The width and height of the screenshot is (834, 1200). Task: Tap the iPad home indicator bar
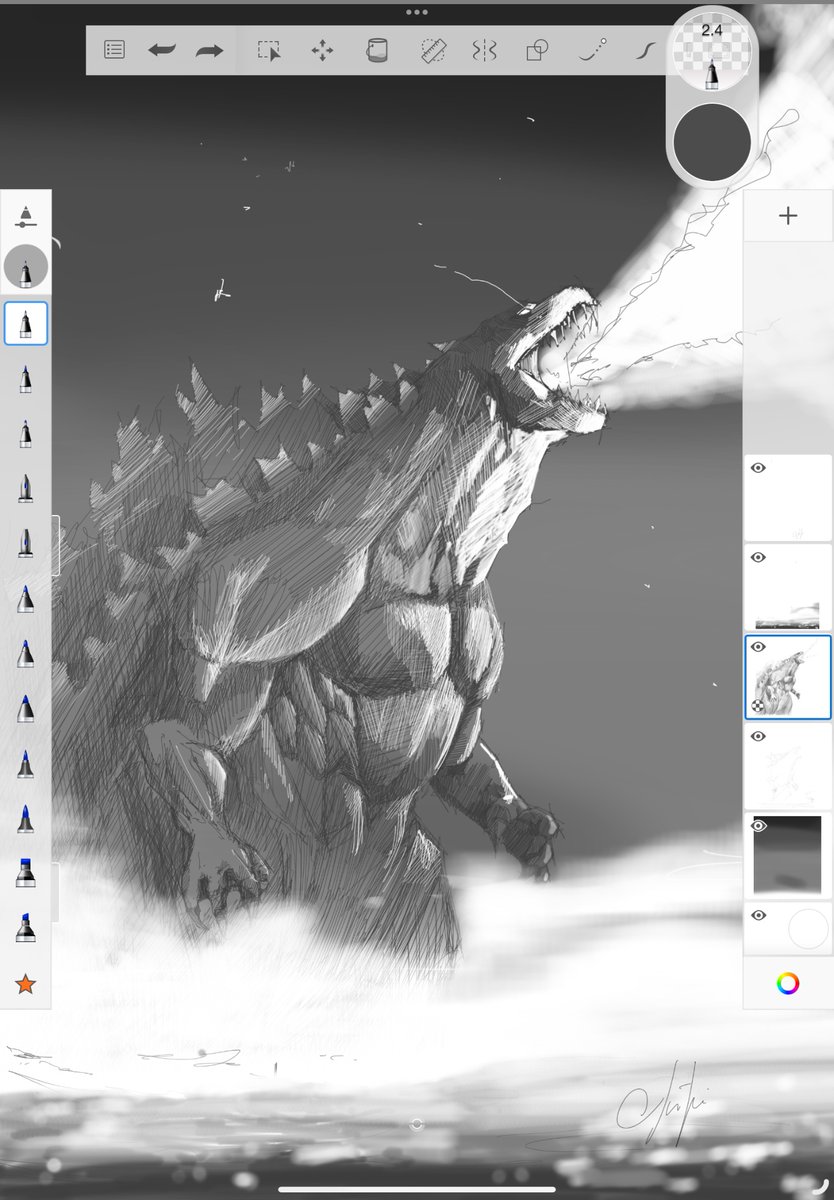[417, 1190]
